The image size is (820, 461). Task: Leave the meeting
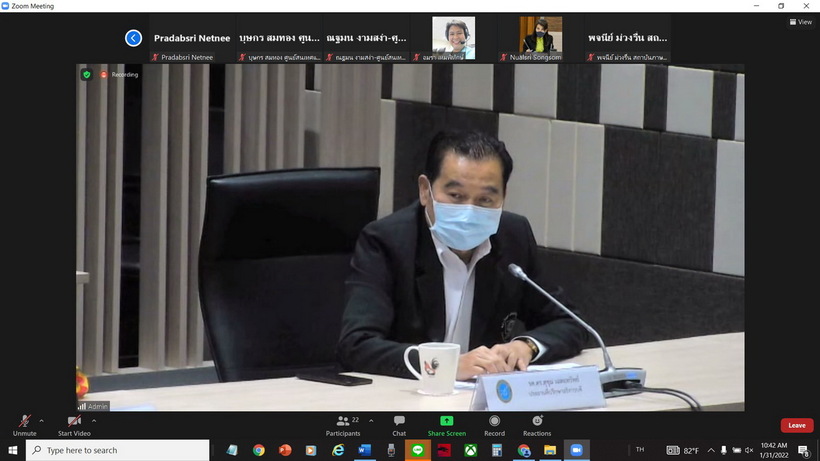[796, 425]
